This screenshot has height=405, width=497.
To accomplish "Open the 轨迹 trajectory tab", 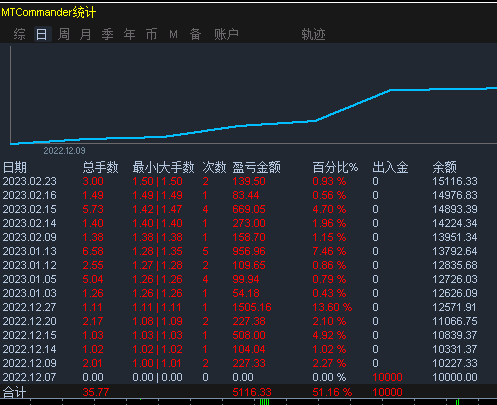I will pyautogui.click(x=313, y=34).
